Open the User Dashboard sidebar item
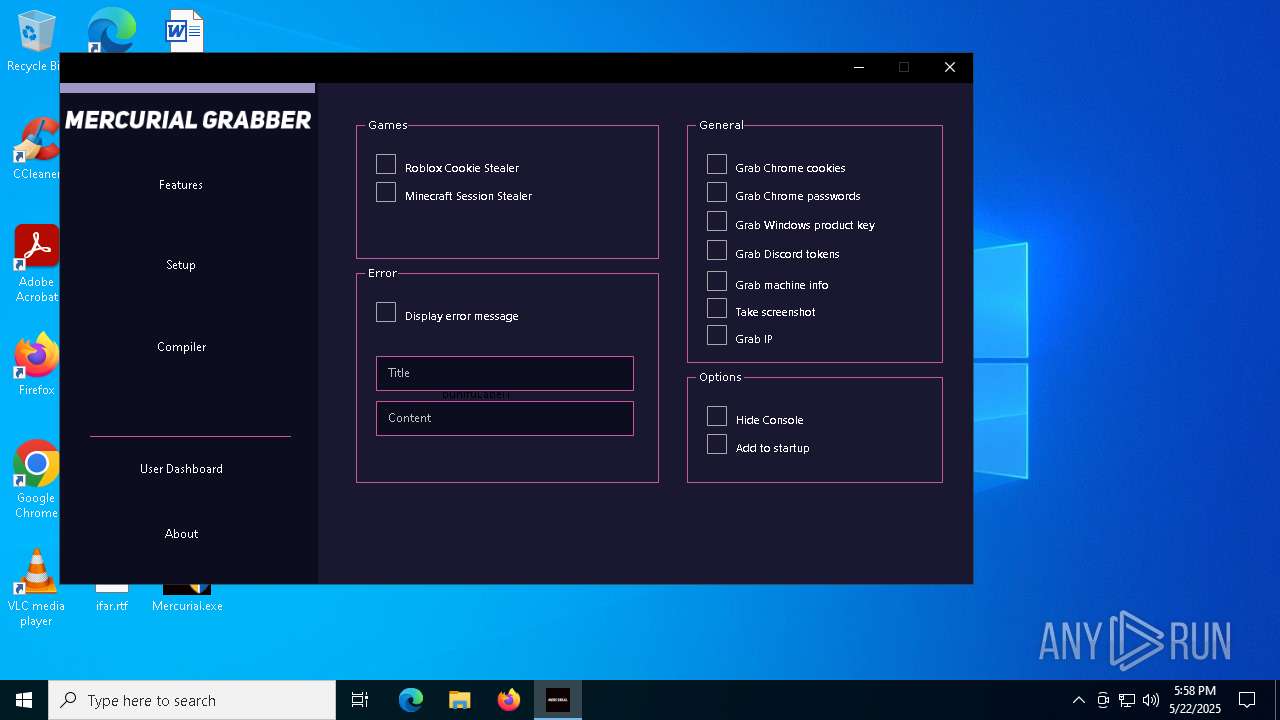The width and height of the screenshot is (1280, 720). [181, 469]
